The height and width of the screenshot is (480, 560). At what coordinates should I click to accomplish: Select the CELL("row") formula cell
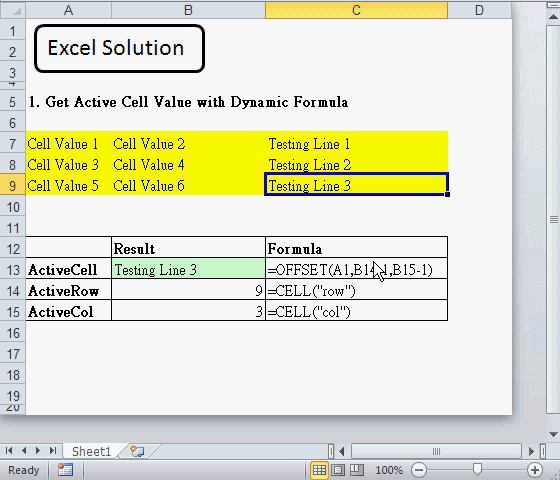[356, 290]
